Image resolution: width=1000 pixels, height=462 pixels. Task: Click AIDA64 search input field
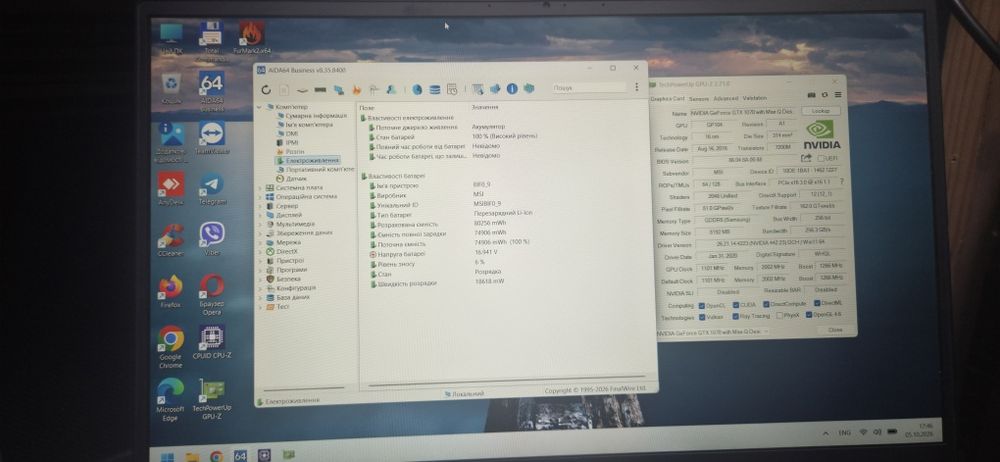coord(589,87)
